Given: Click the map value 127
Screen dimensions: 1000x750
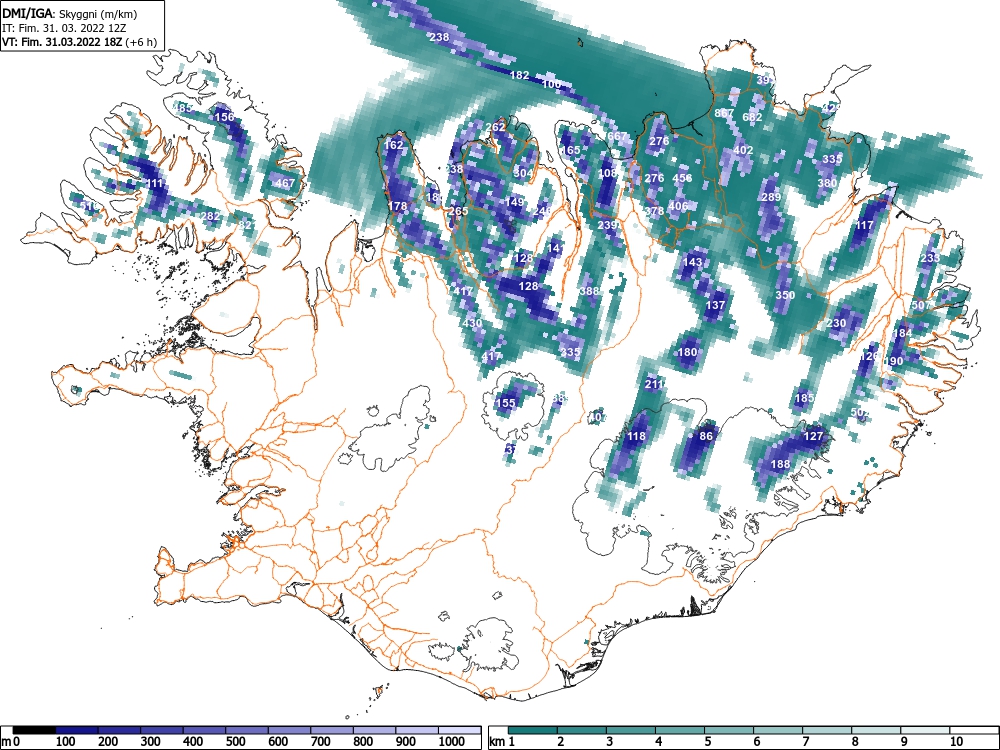Looking at the screenshot, I should [x=813, y=436].
